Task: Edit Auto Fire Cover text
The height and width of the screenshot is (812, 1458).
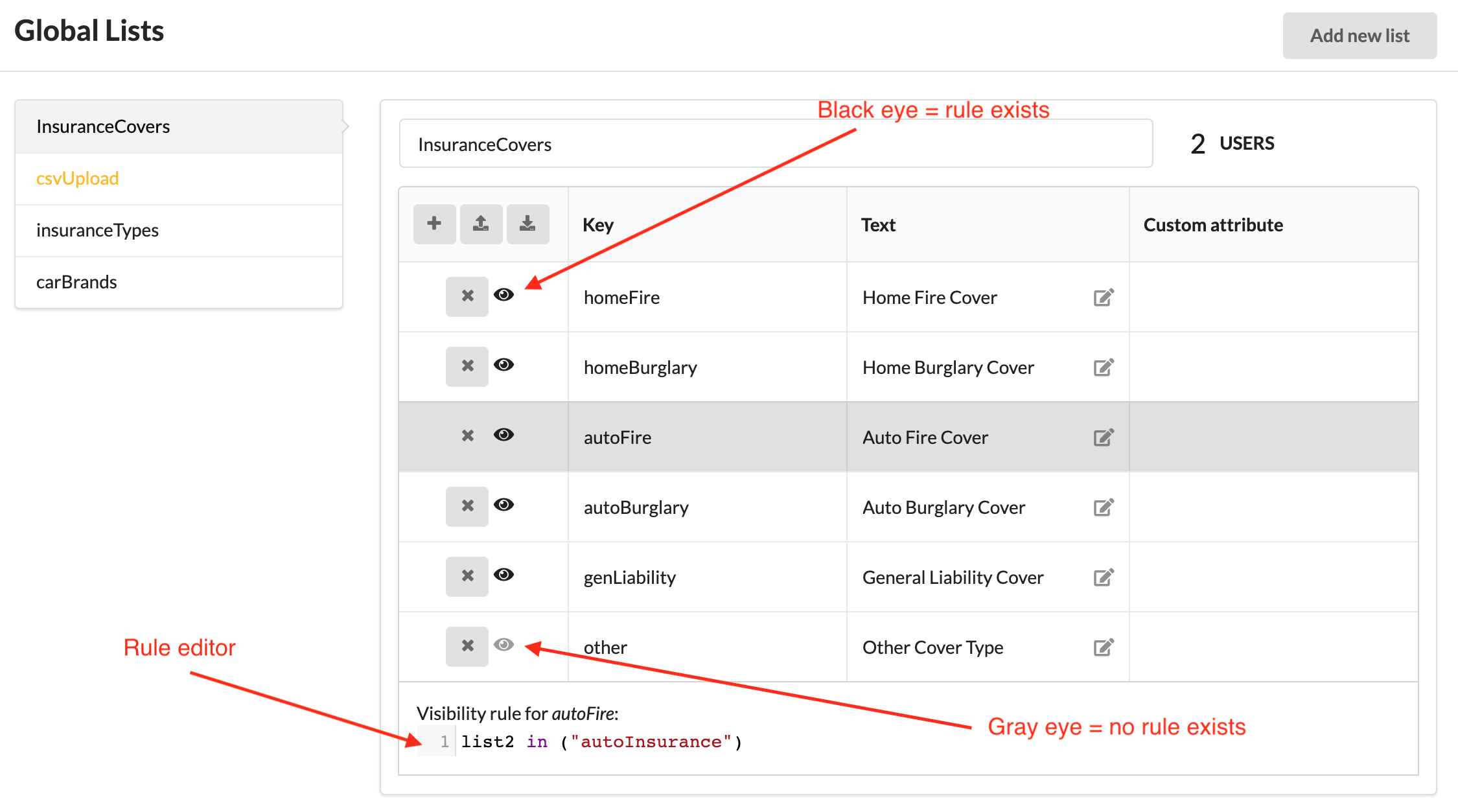Action: [x=1104, y=437]
